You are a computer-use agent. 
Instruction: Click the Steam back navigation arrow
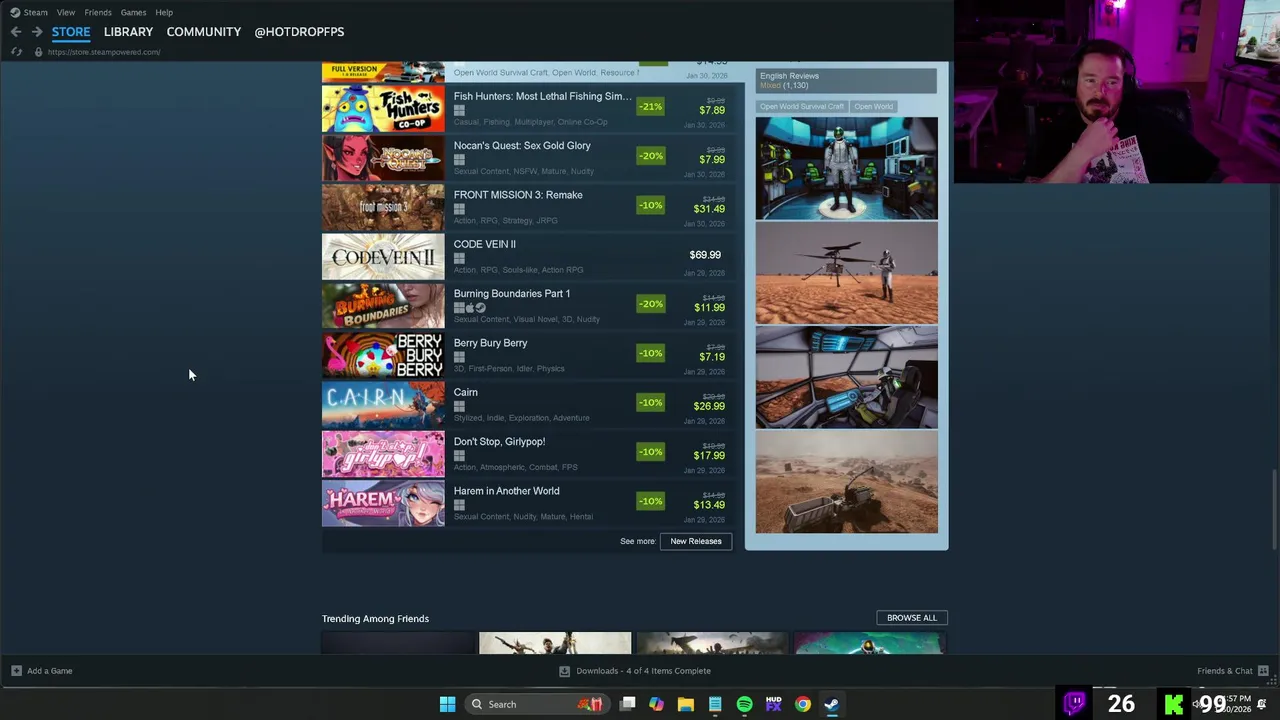point(16,32)
